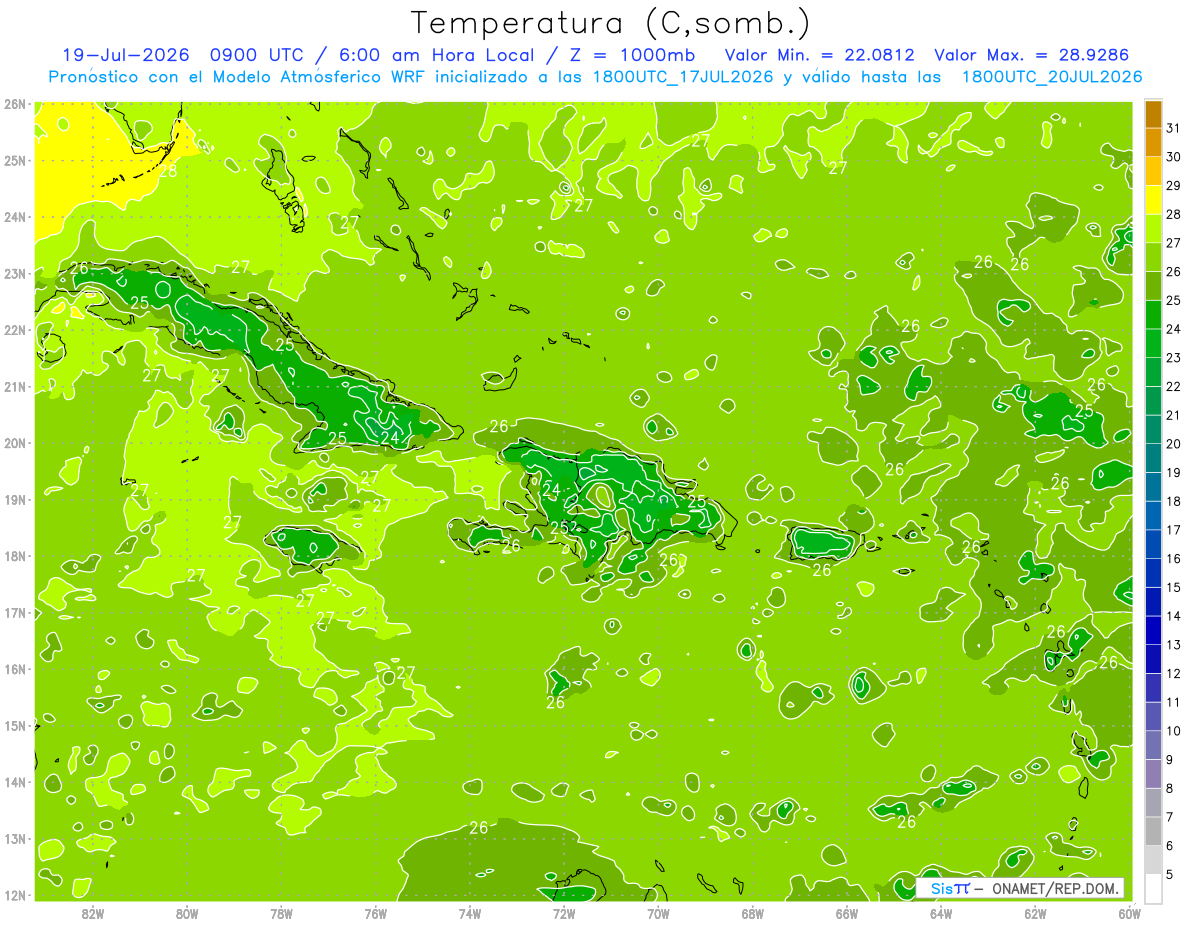The height and width of the screenshot is (927, 1200).
Task: Click the 60W longitude axis label
Action: pos(1129,913)
